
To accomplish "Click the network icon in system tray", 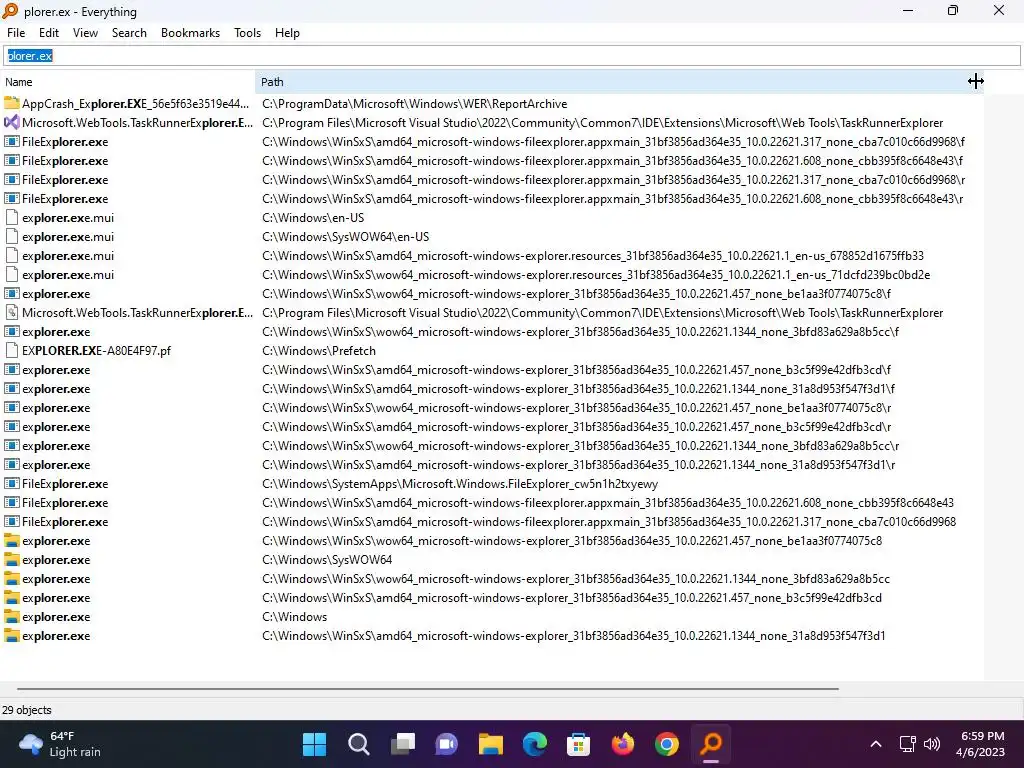I will [x=908, y=744].
